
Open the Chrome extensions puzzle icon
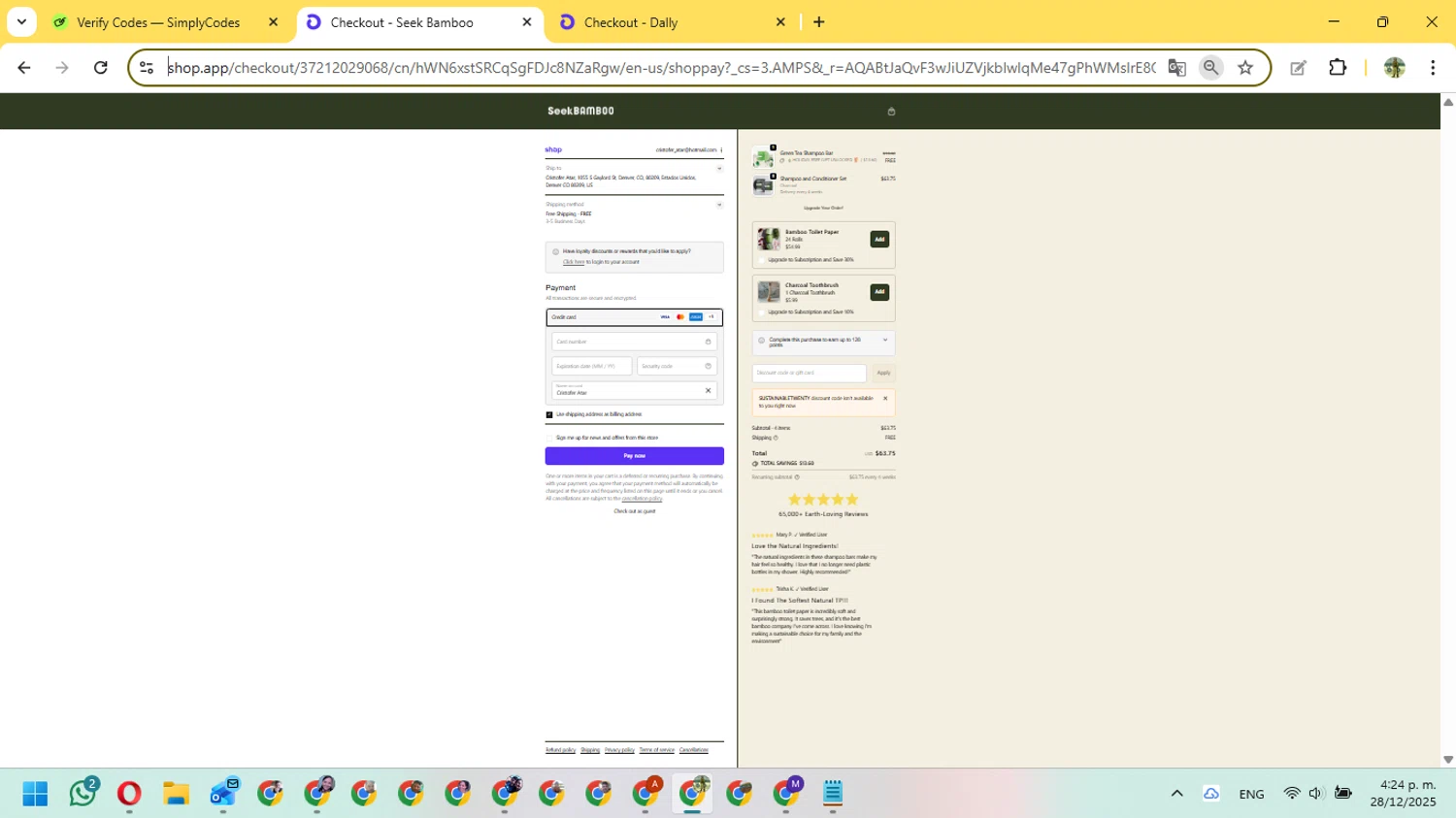tap(1338, 67)
